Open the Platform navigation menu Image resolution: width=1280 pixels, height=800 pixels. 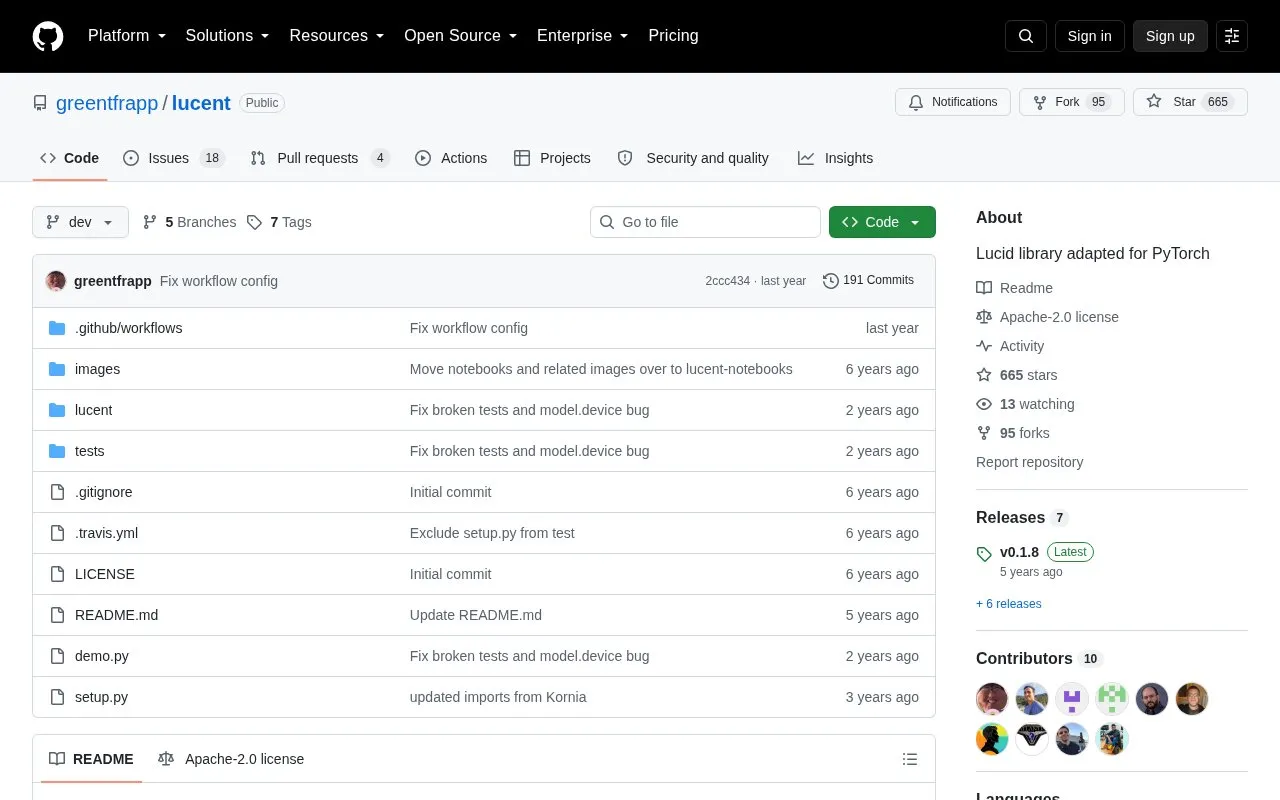click(x=127, y=36)
